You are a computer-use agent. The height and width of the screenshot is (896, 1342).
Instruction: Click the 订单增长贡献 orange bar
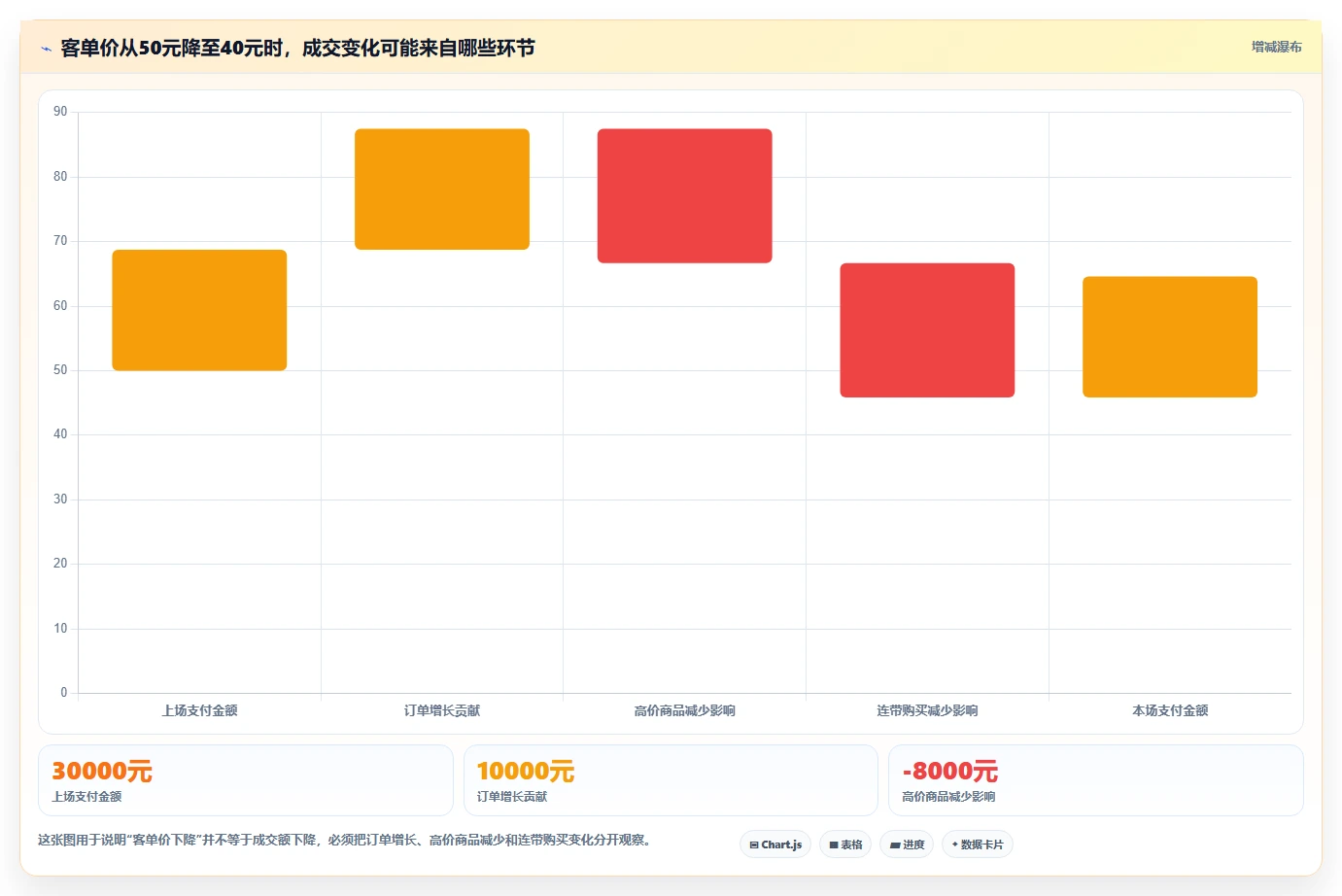tap(442, 190)
